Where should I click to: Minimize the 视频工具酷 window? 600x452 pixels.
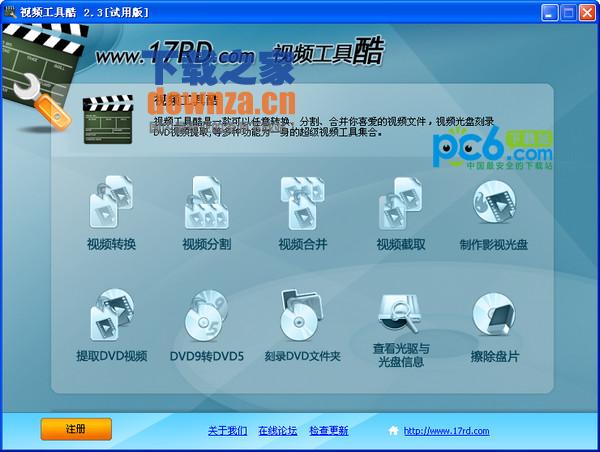[549, 13]
